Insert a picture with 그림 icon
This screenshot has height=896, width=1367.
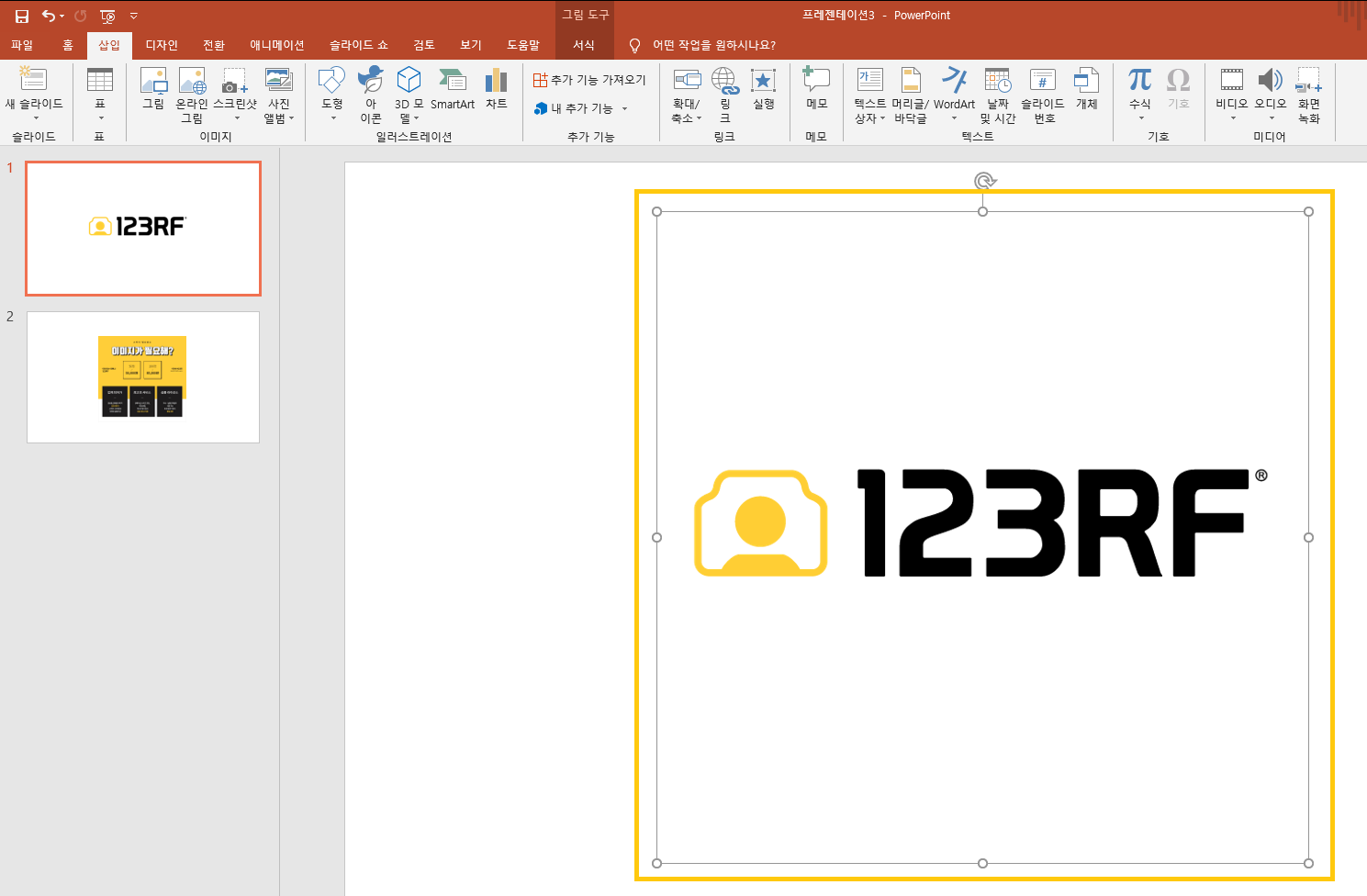153,89
